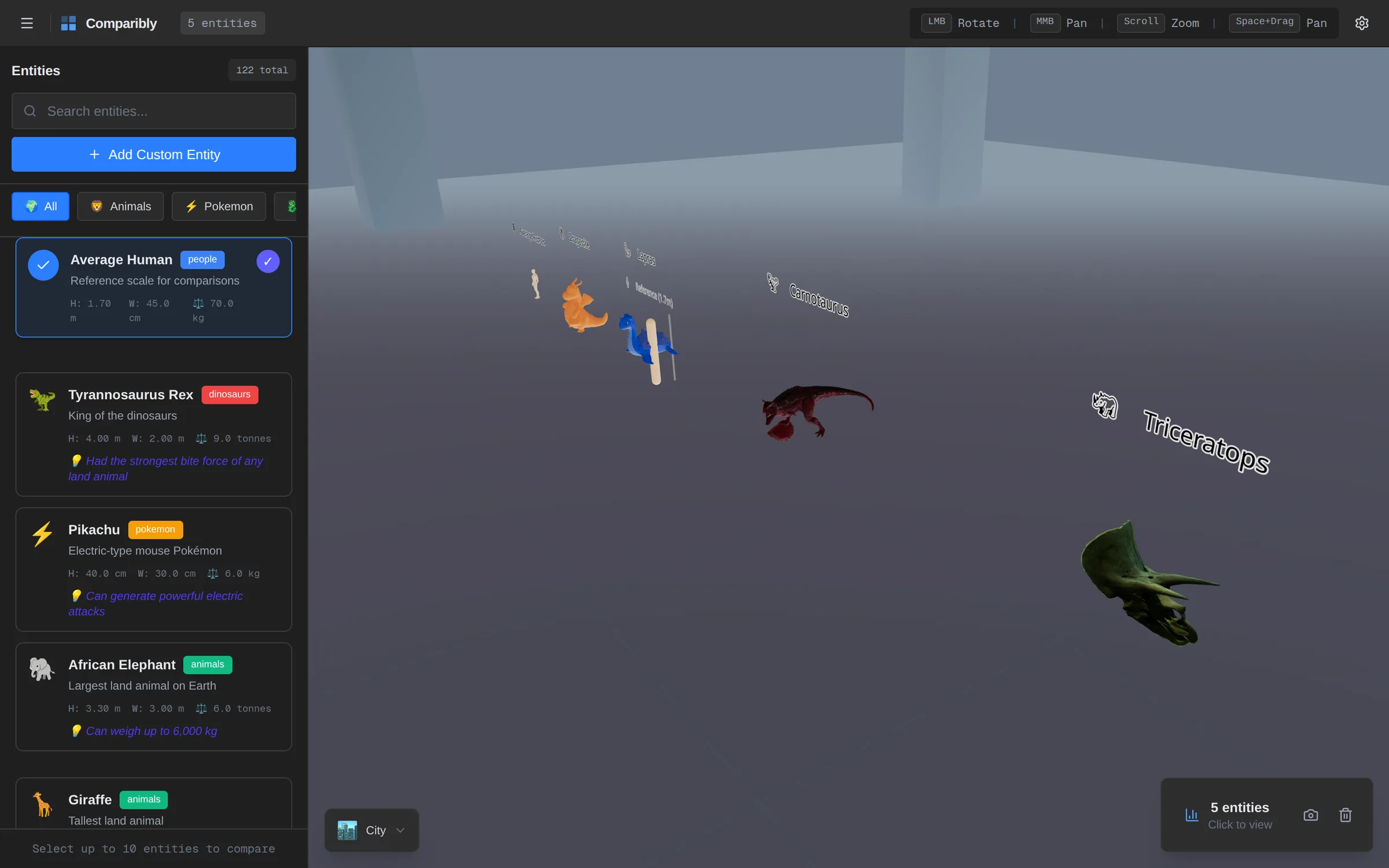Click the Tyrannosaurus Rex dinosaur icon
This screenshot has height=868, width=1389.
coord(42,399)
